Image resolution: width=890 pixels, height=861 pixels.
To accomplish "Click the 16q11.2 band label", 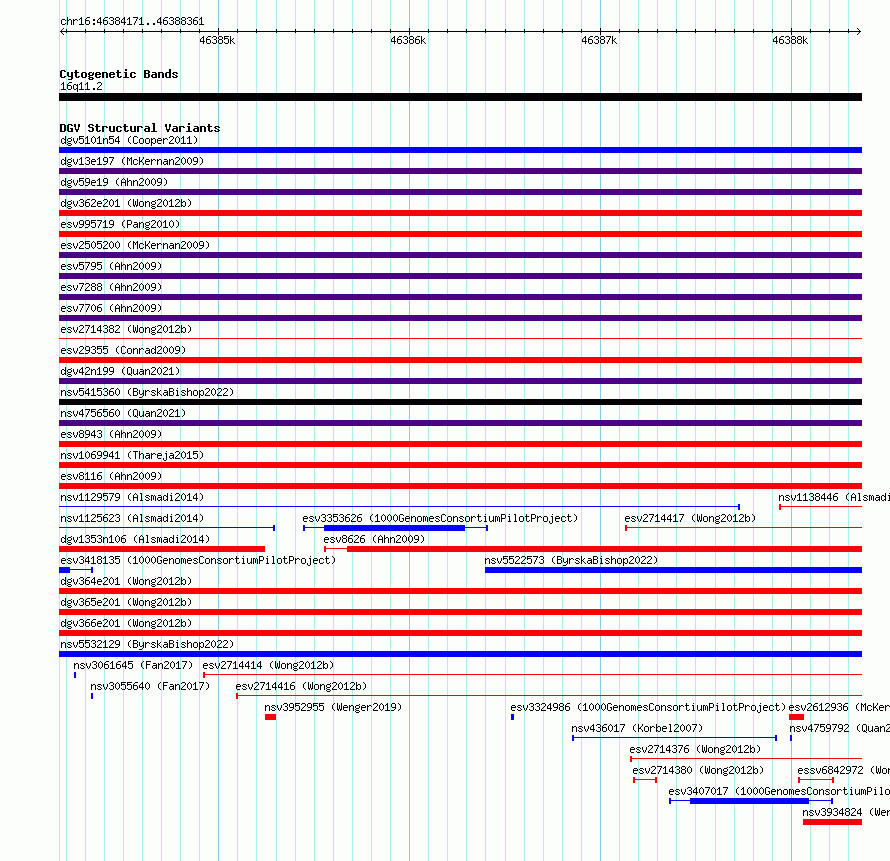I will [81, 86].
